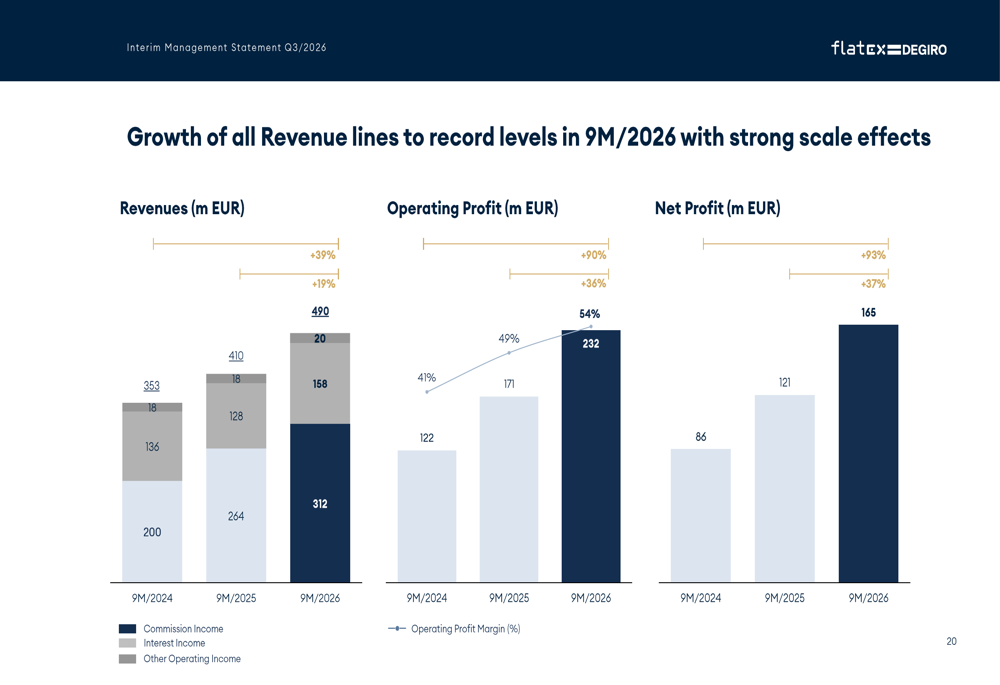The height and width of the screenshot is (685, 1000).
Task: Select the 'Interim Management Statement Q3/2026' header text
Action: pos(226,48)
